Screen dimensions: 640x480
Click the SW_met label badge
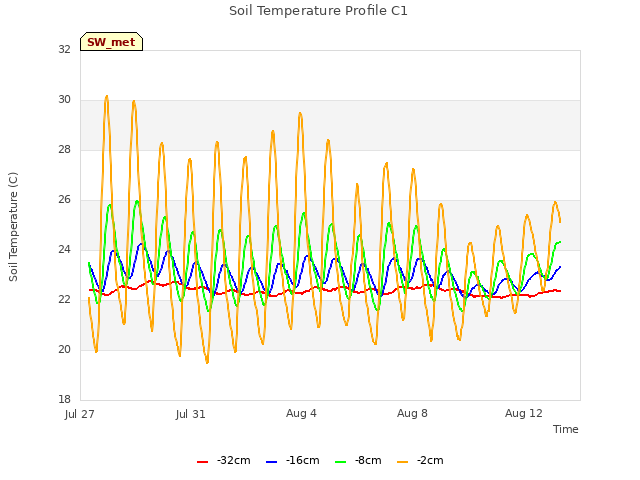(x=111, y=42)
